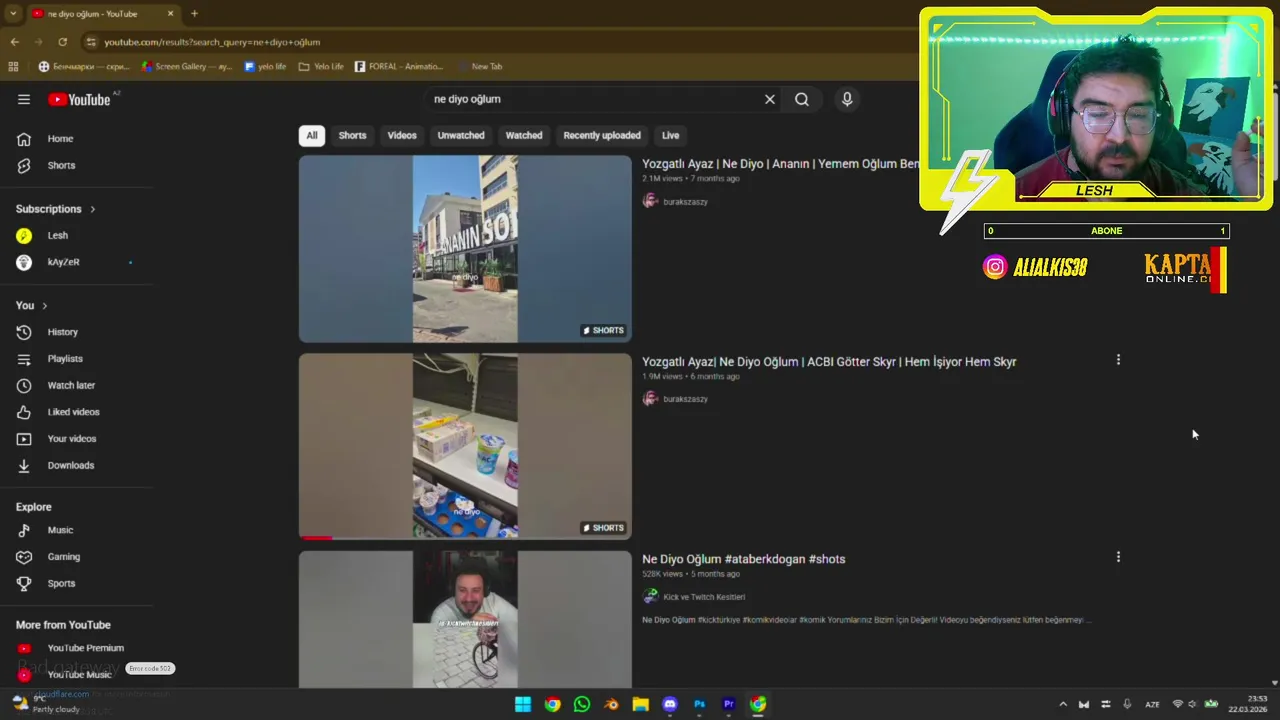Open yelo life bookmark

pyautogui.click(x=265, y=66)
